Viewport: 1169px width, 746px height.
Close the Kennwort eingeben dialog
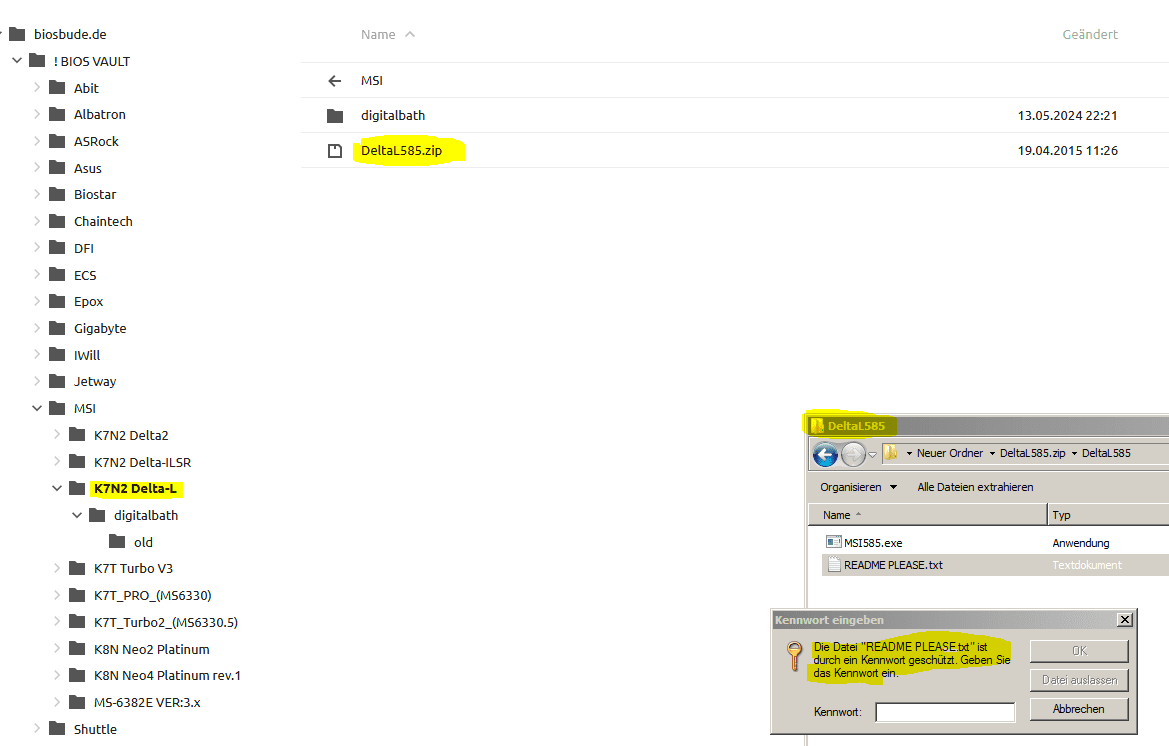[1125, 619]
